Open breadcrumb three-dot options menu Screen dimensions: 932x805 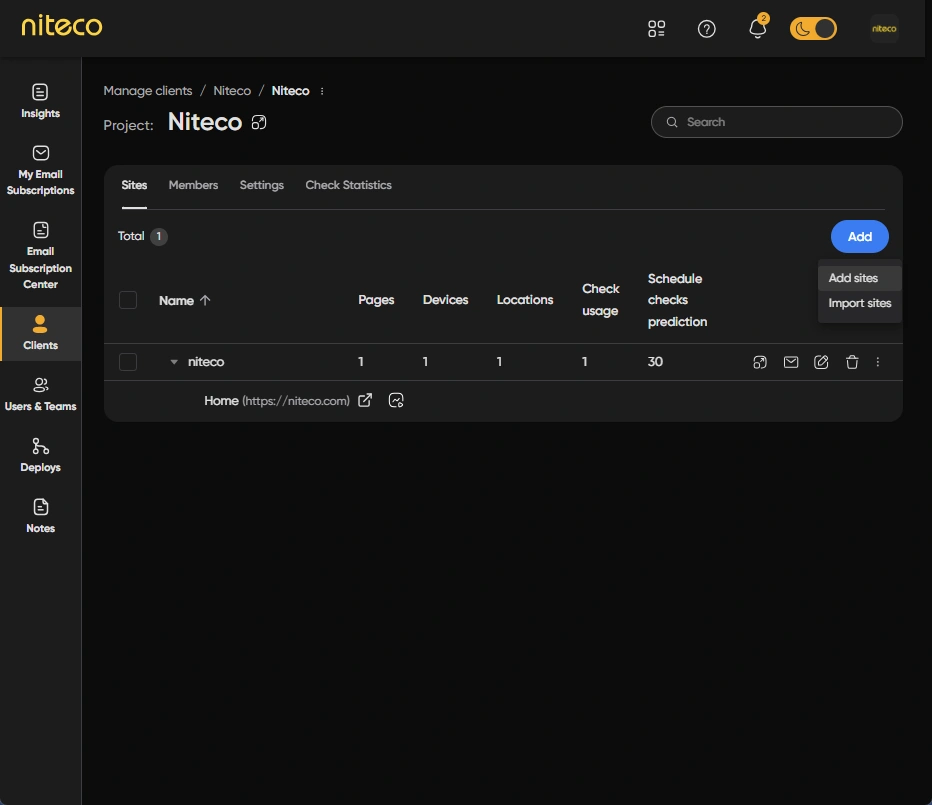pos(322,91)
